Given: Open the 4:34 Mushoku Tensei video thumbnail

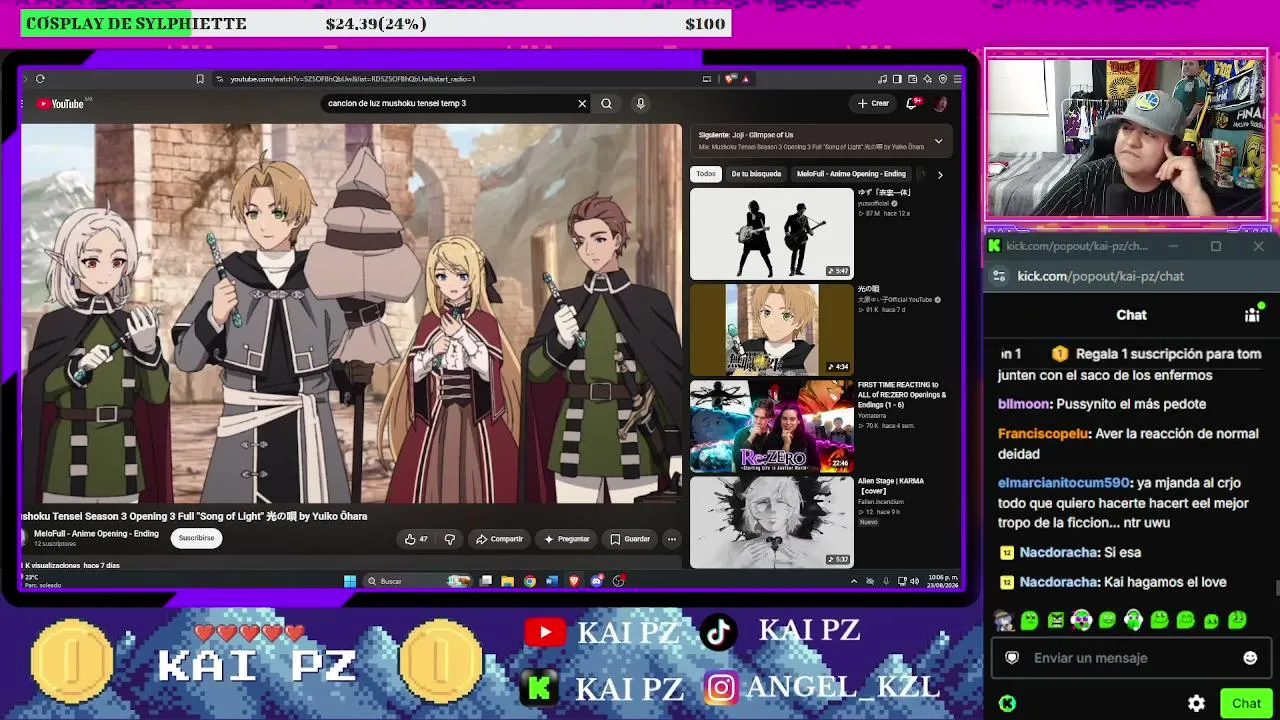Looking at the screenshot, I should (772, 330).
